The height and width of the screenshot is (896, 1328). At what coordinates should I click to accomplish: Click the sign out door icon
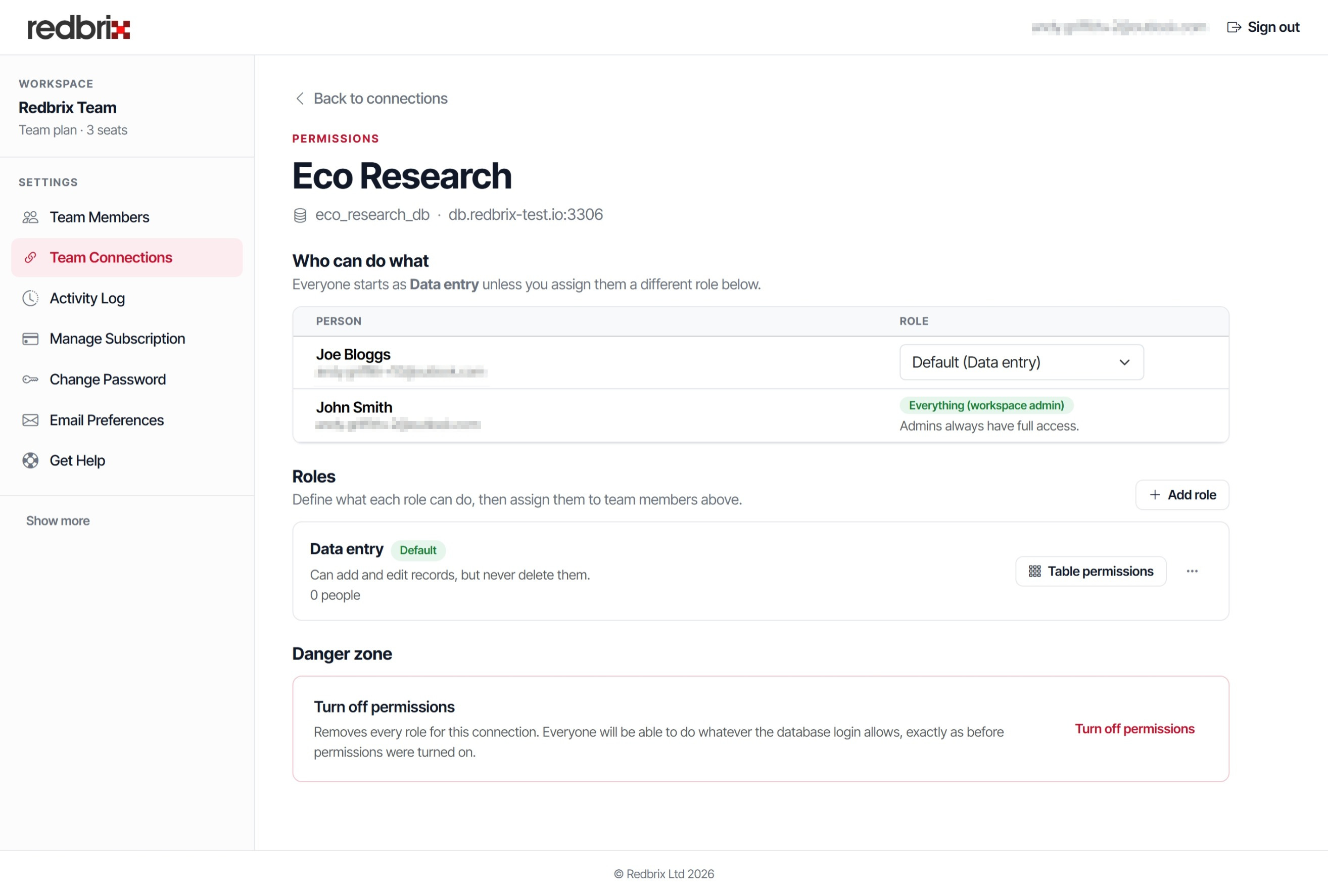[1234, 27]
